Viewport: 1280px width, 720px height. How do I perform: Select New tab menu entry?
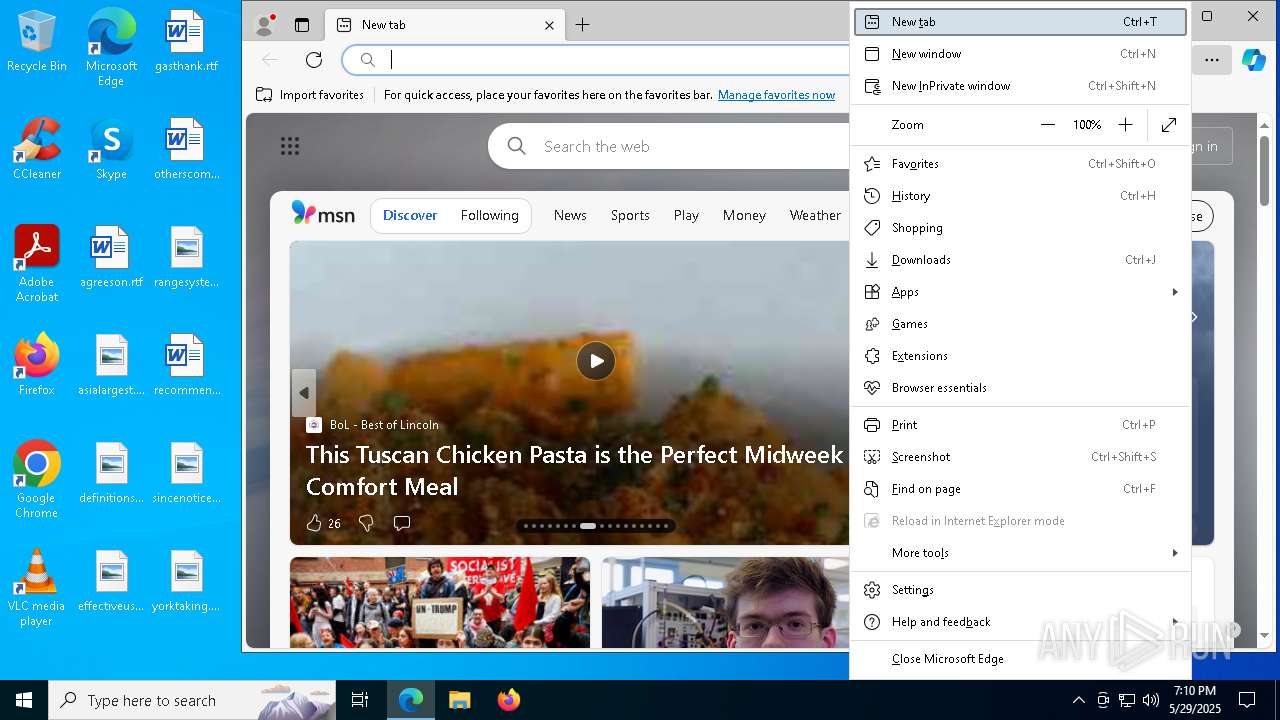click(x=1020, y=22)
